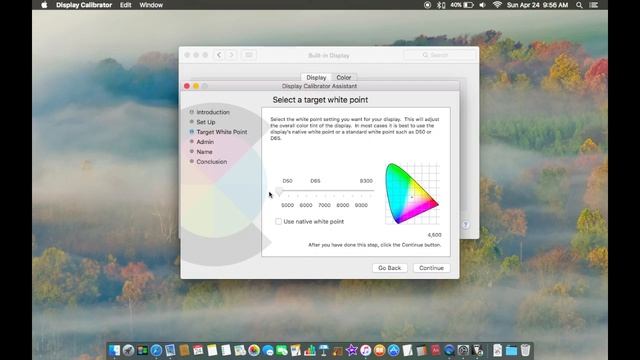Select Admin step in sidebar

(205, 142)
